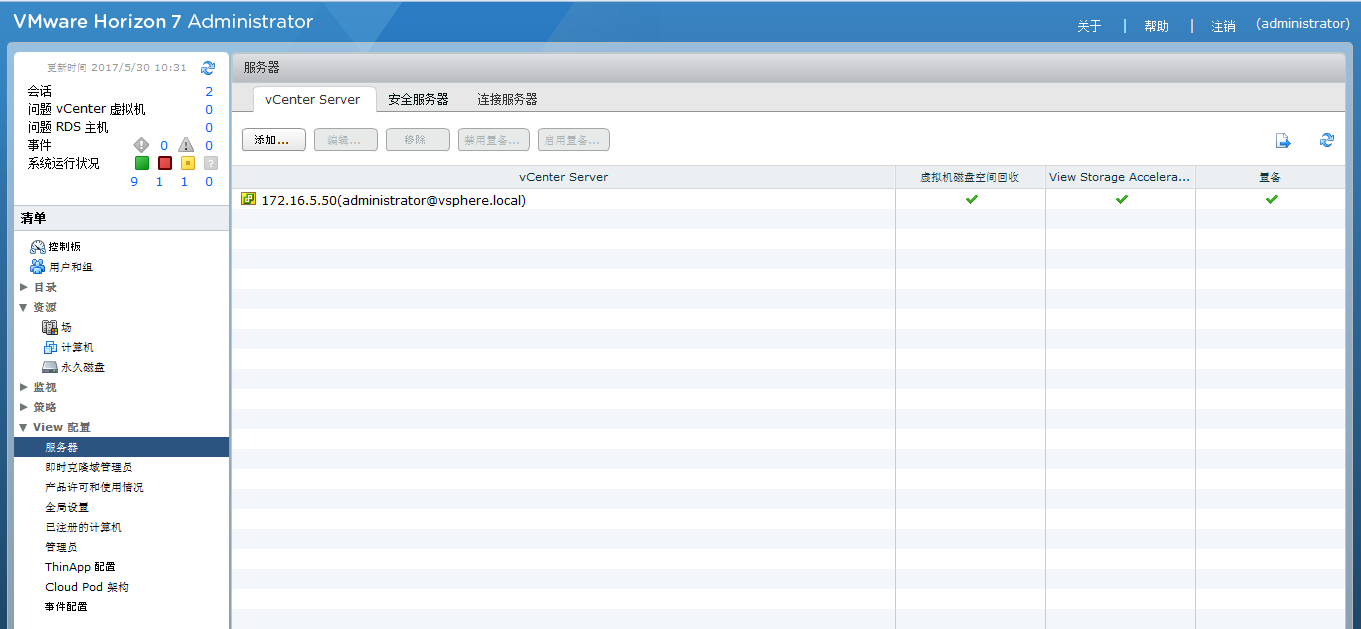Click the 编辑... button

[x=345, y=140]
